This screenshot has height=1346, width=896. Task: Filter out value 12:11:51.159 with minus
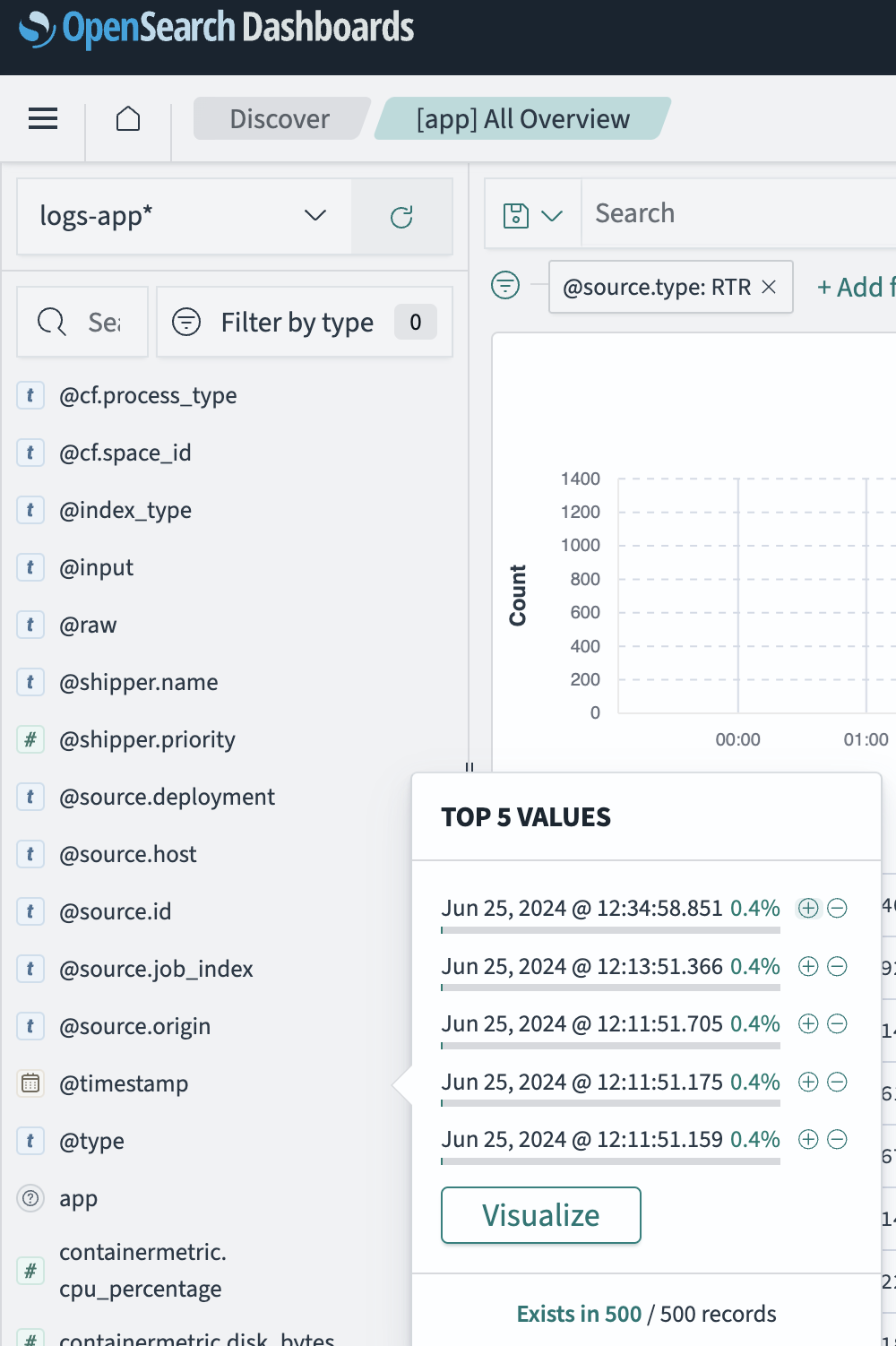(x=837, y=1139)
